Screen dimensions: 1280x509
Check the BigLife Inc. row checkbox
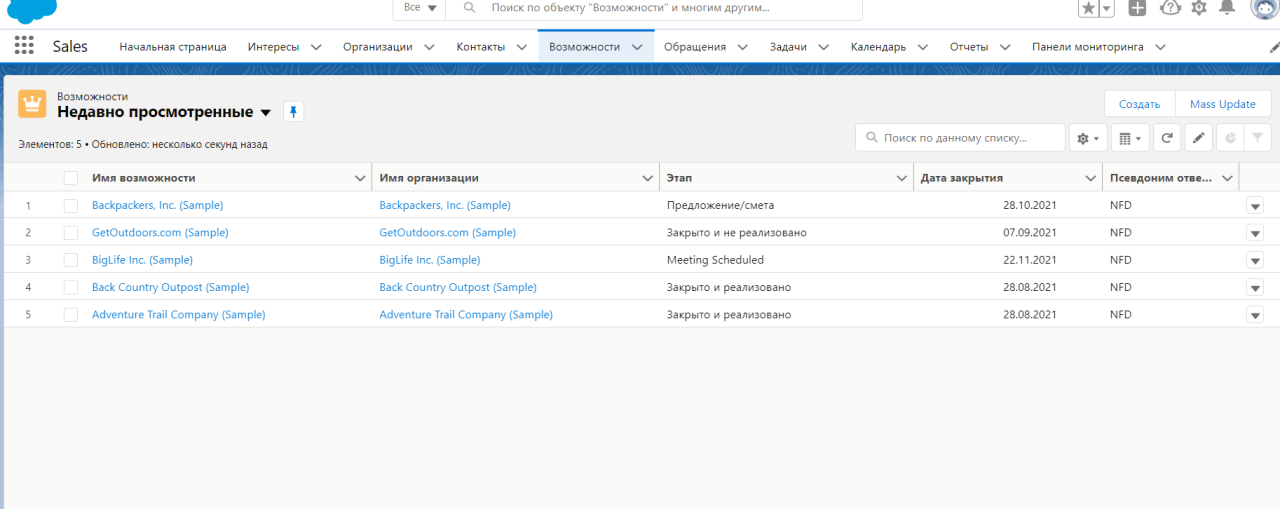pos(71,260)
